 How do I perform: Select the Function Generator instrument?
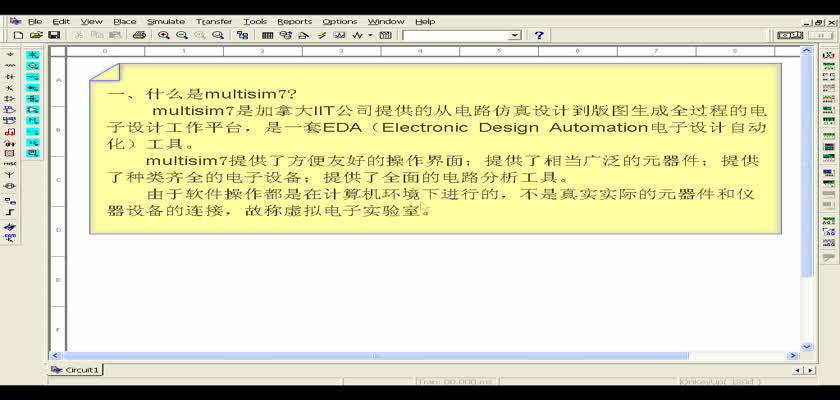[x=828, y=66]
